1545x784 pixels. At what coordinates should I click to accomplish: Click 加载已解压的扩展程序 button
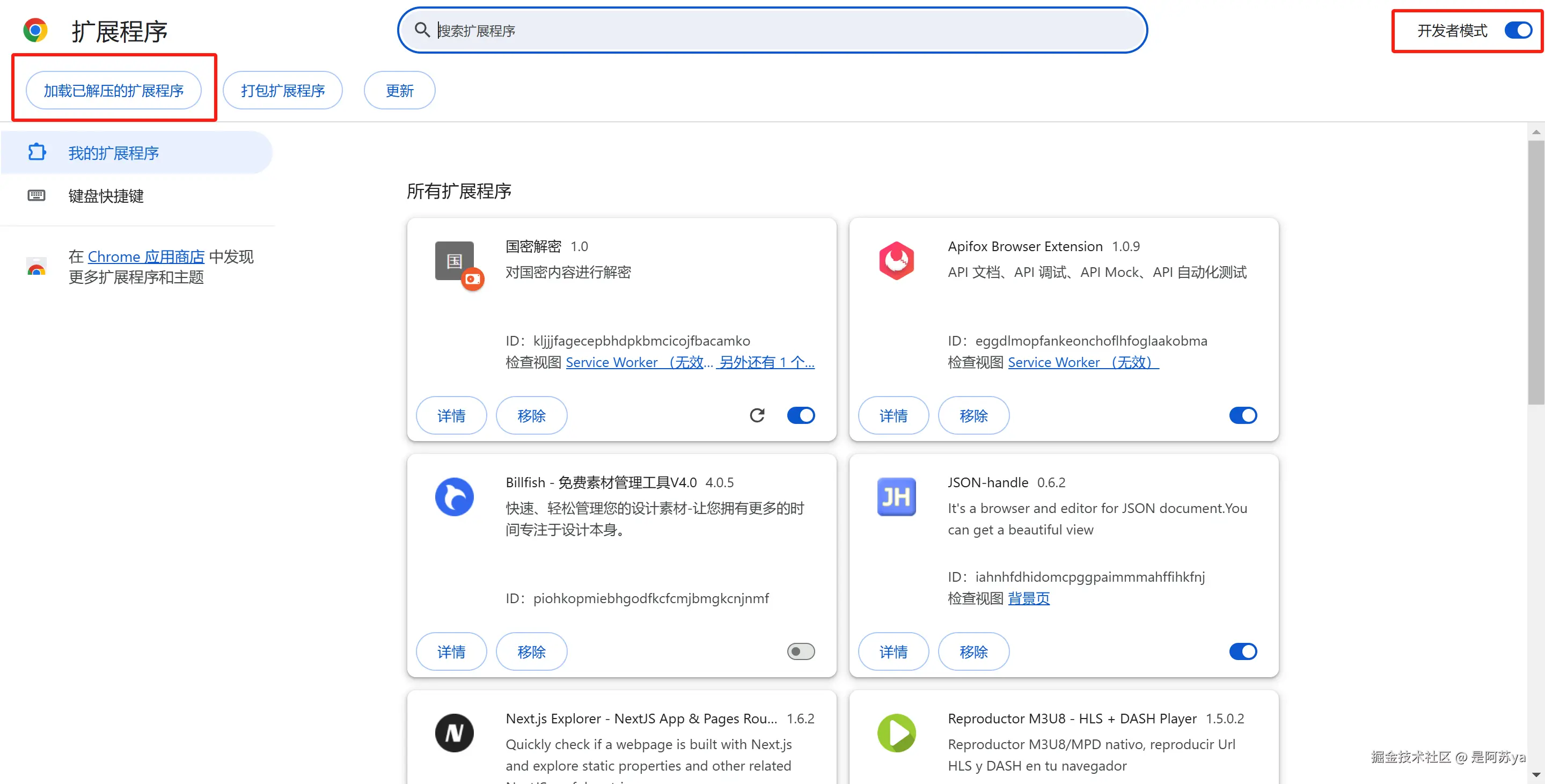click(113, 91)
